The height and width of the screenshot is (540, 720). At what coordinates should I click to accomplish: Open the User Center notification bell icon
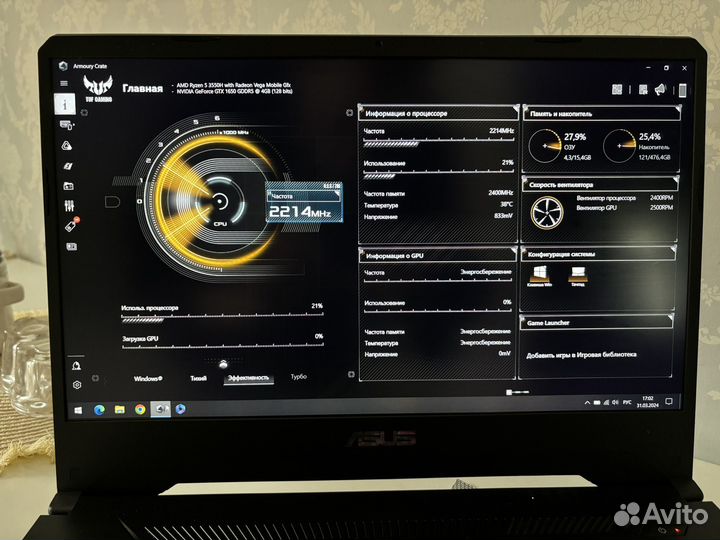76,366
